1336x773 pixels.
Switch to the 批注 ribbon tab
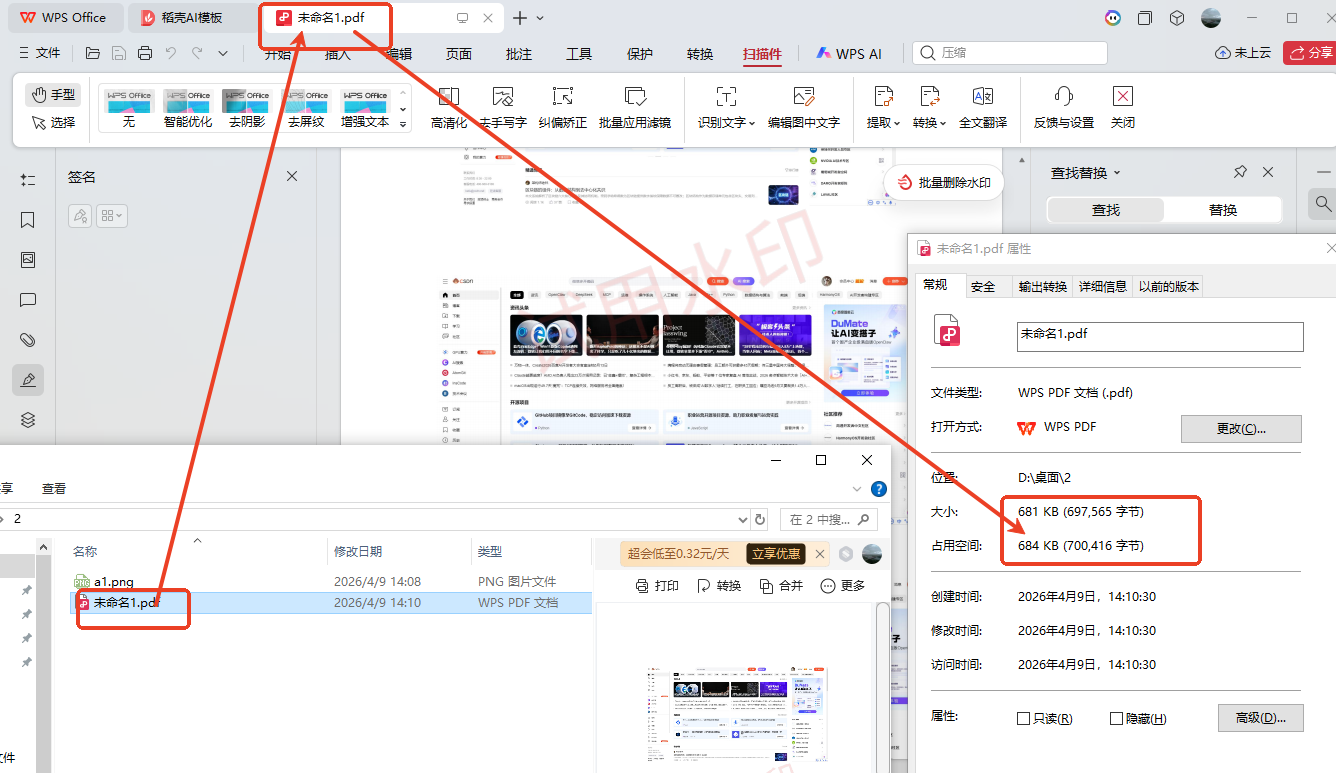[519, 54]
